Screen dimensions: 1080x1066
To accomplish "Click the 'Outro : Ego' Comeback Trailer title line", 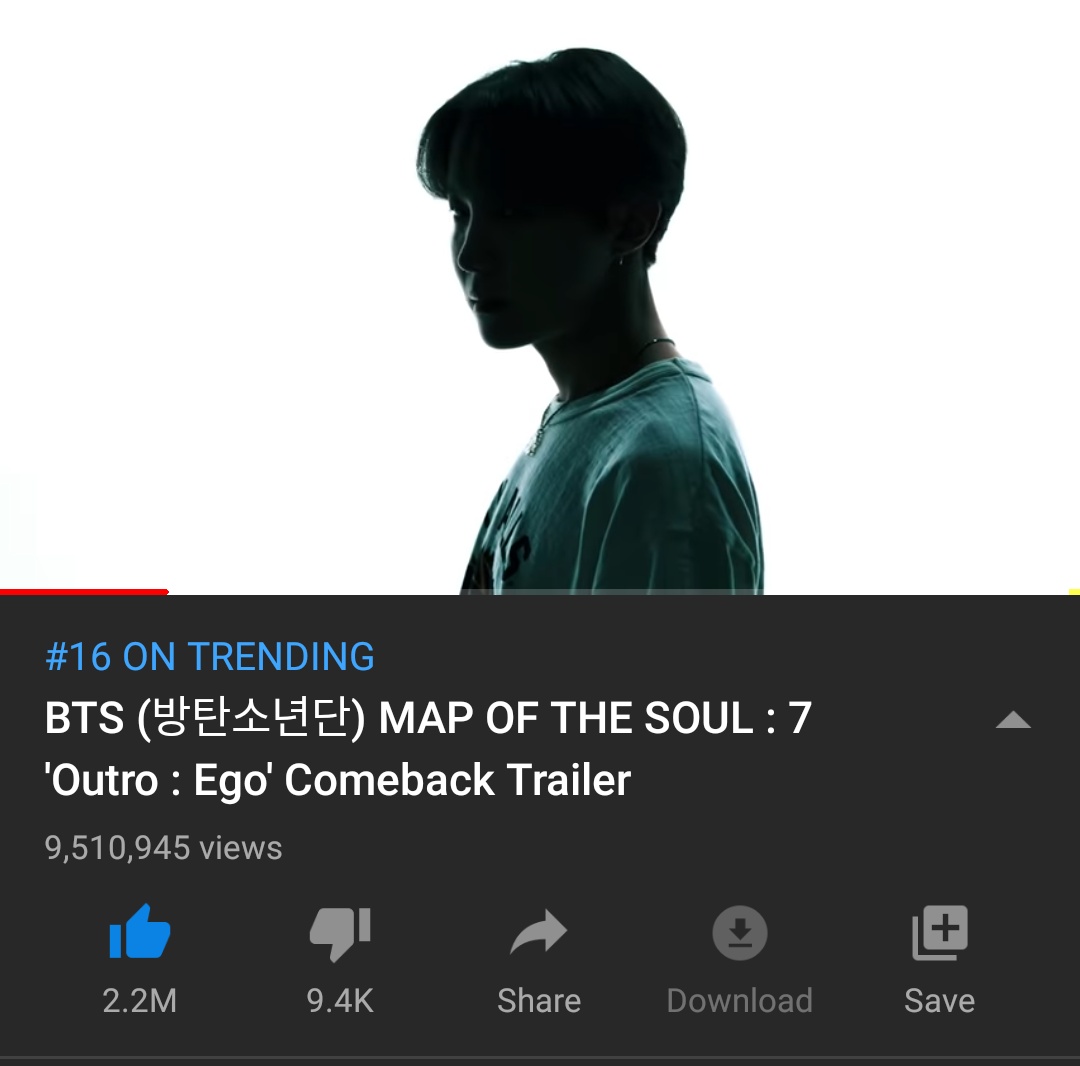I will pyautogui.click(x=338, y=780).
